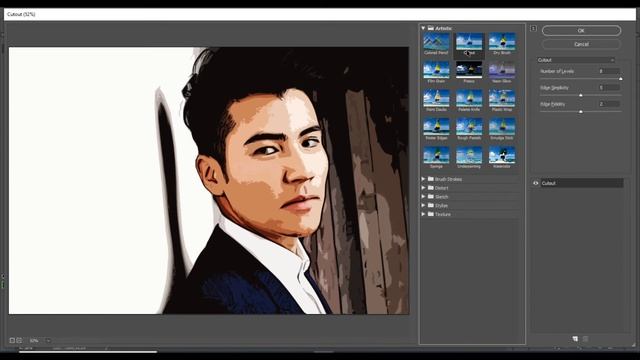Collapse the Artistic filter folder
Viewport: 640px width, 360px height.
(423, 28)
